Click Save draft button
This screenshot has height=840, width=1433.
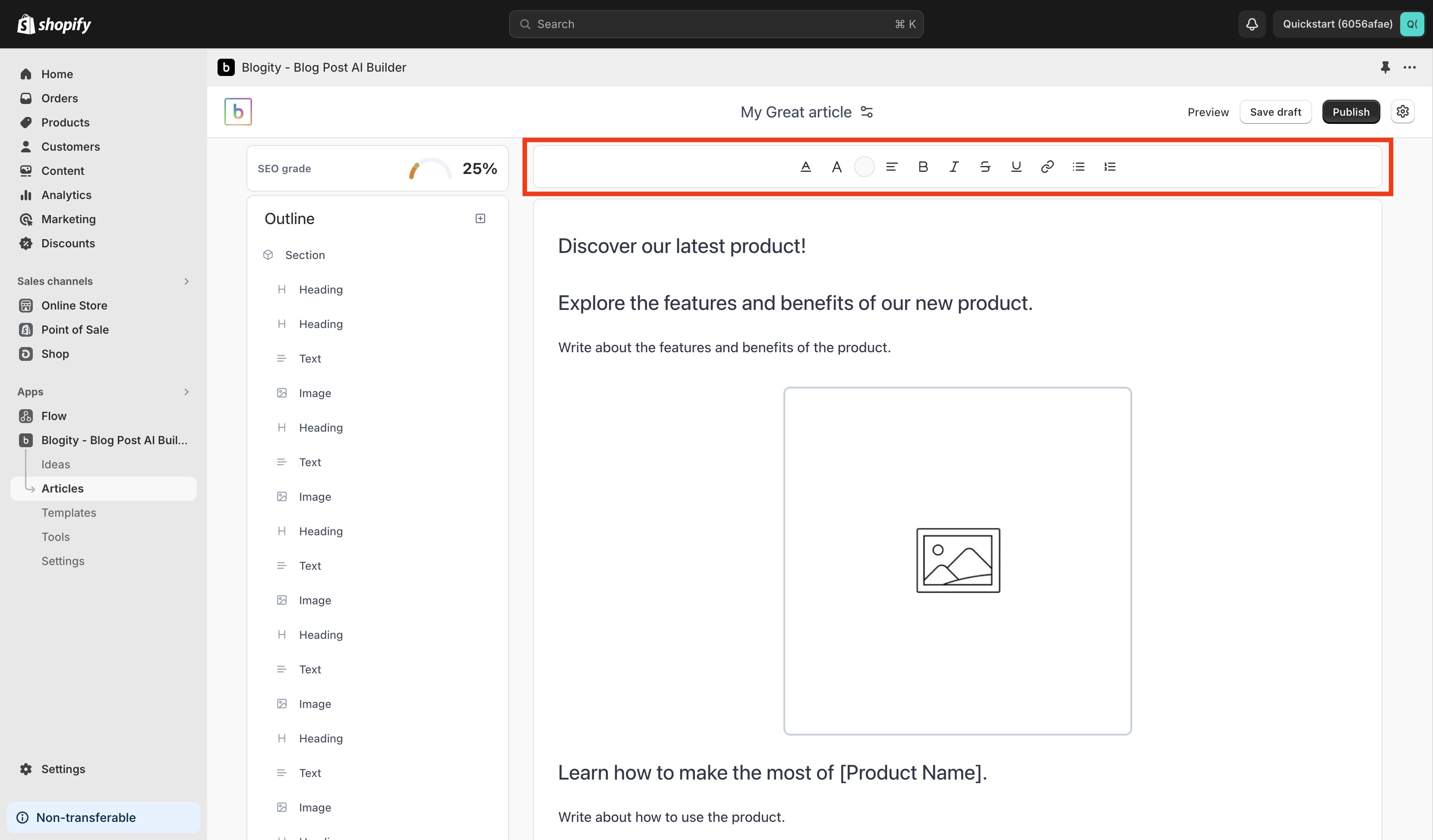(x=1275, y=112)
